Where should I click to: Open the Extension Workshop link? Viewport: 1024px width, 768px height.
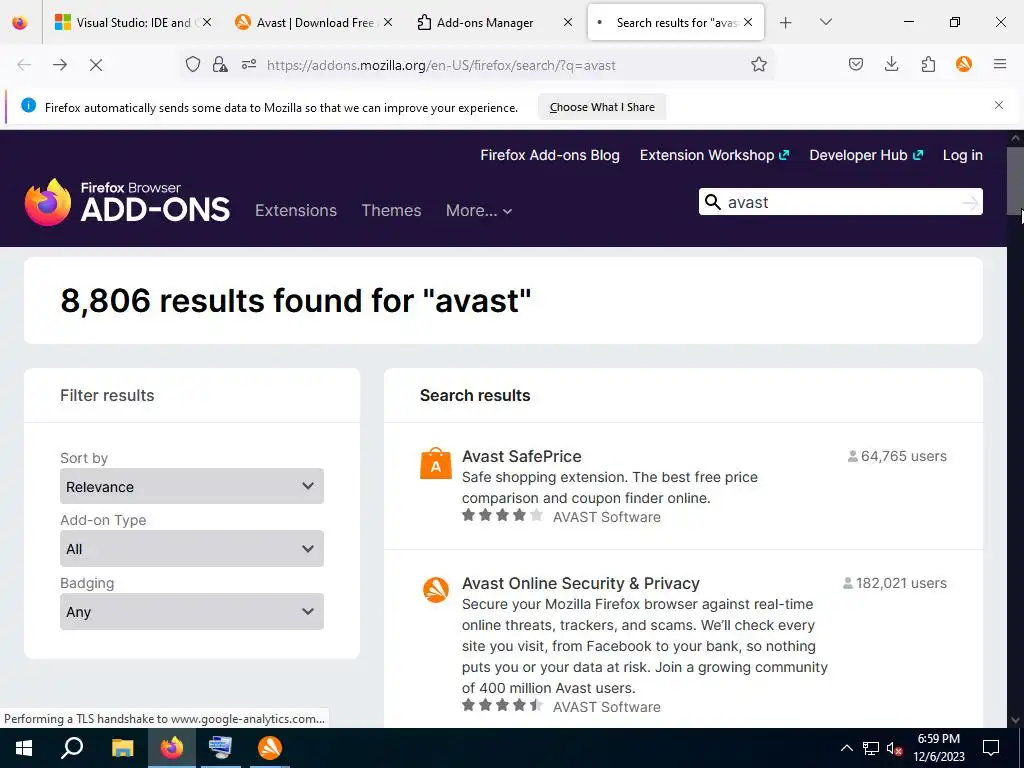[714, 155]
